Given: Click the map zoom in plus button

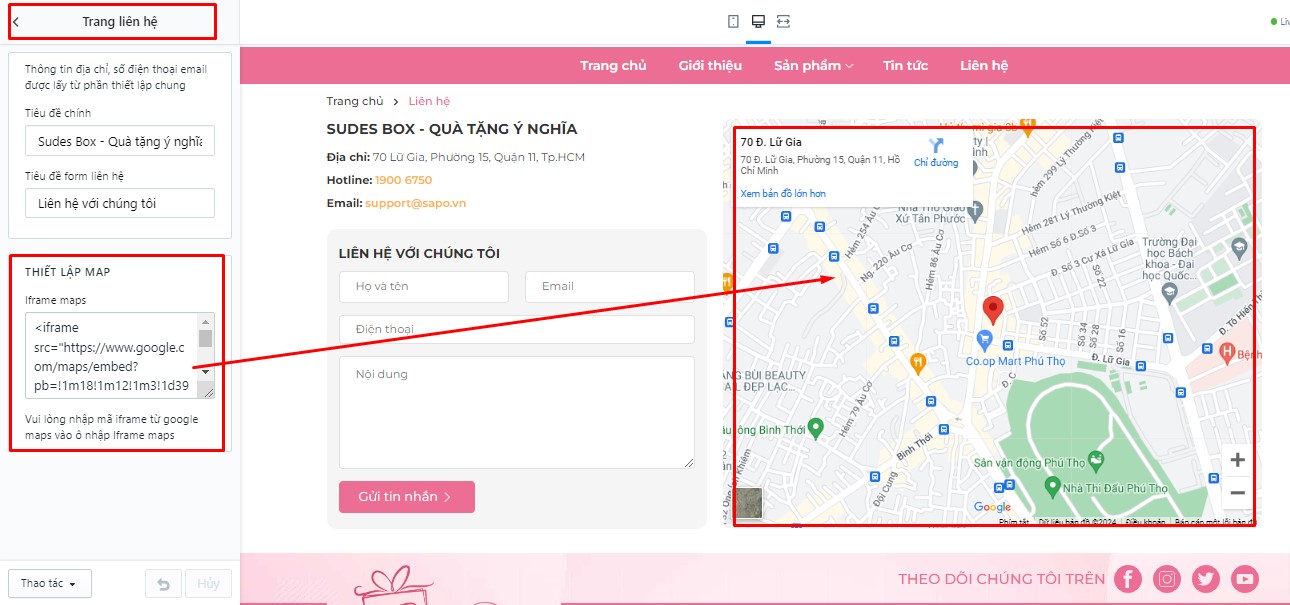Looking at the screenshot, I should click(1238, 460).
